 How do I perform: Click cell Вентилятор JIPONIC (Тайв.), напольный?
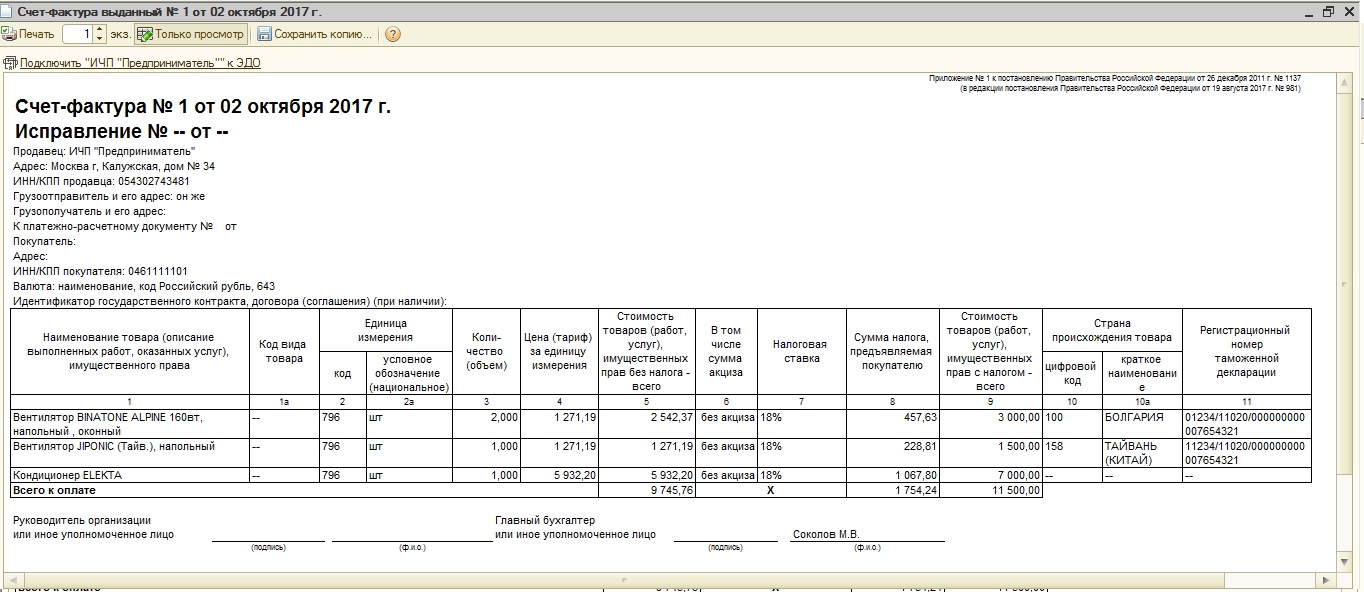pos(130,452)
